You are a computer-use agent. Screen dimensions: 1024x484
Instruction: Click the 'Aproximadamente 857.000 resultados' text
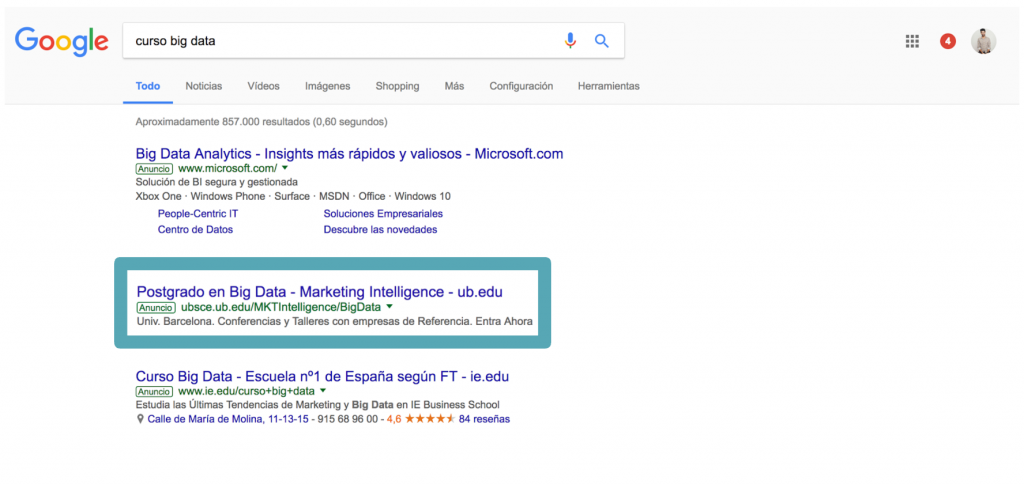(261, 121)
